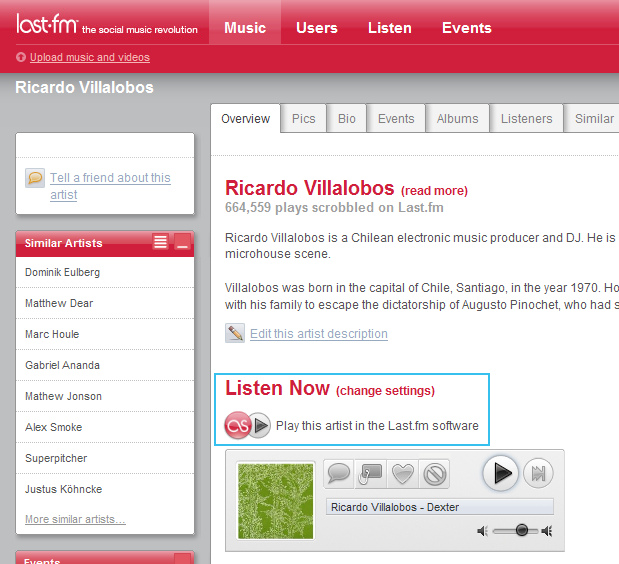Select the Overview tab
Viewport: 619px width, 564px height.
pyautogui.click(x=246, y=118)
